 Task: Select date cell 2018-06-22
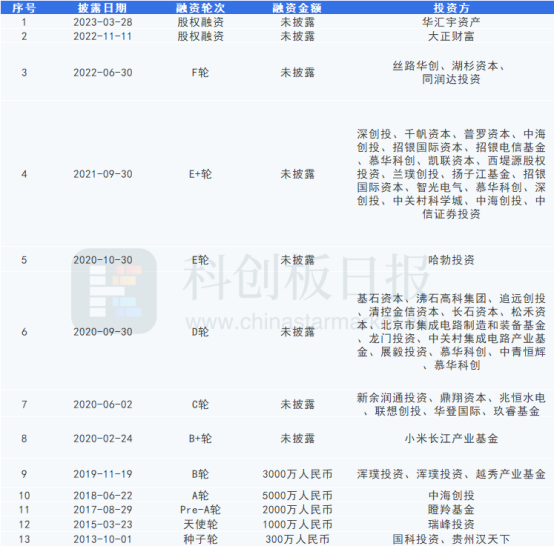pos(103,495)
